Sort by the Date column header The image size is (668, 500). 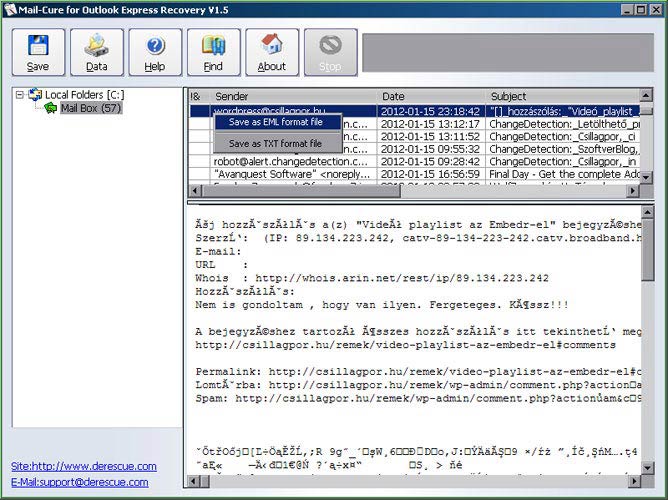[432, 96]
